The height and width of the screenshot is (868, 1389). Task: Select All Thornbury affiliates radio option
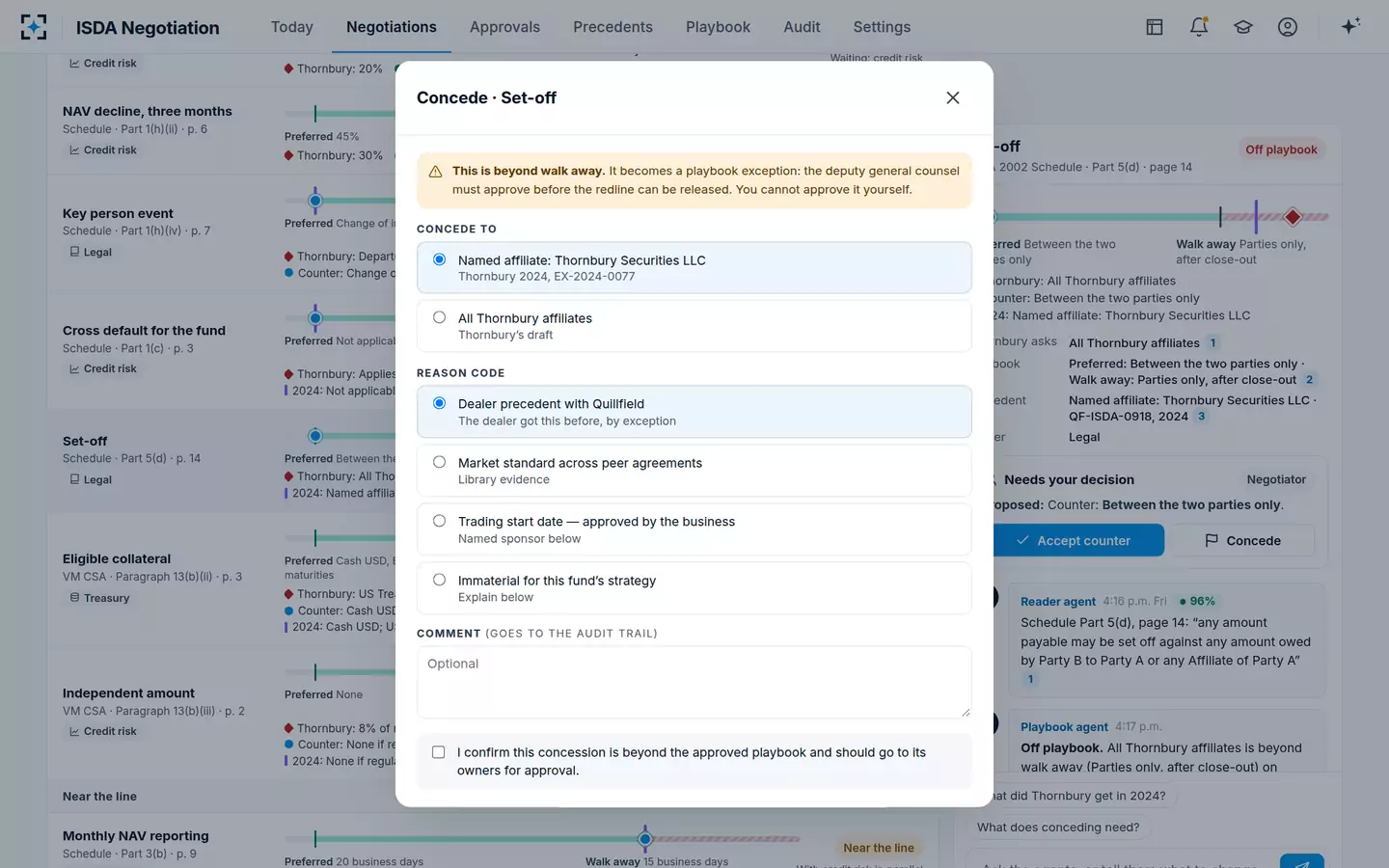coord(694,326)
